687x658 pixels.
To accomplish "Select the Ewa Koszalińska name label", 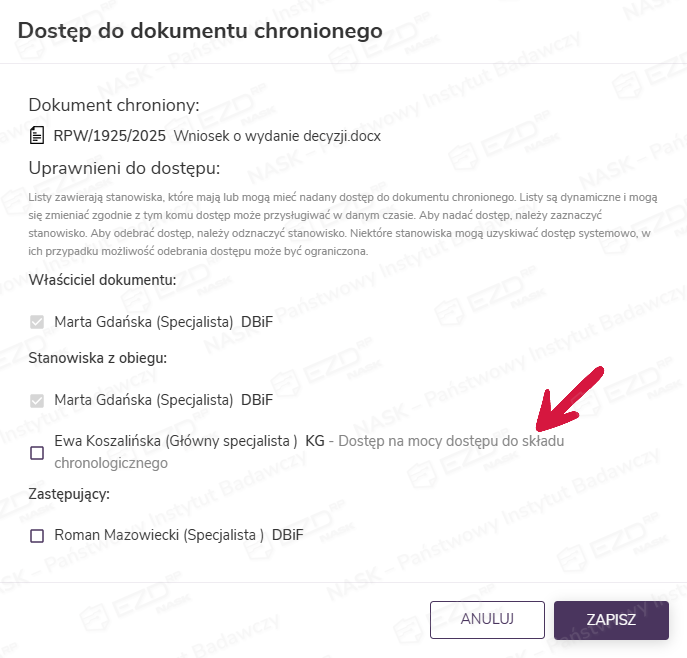I will 176,440.
